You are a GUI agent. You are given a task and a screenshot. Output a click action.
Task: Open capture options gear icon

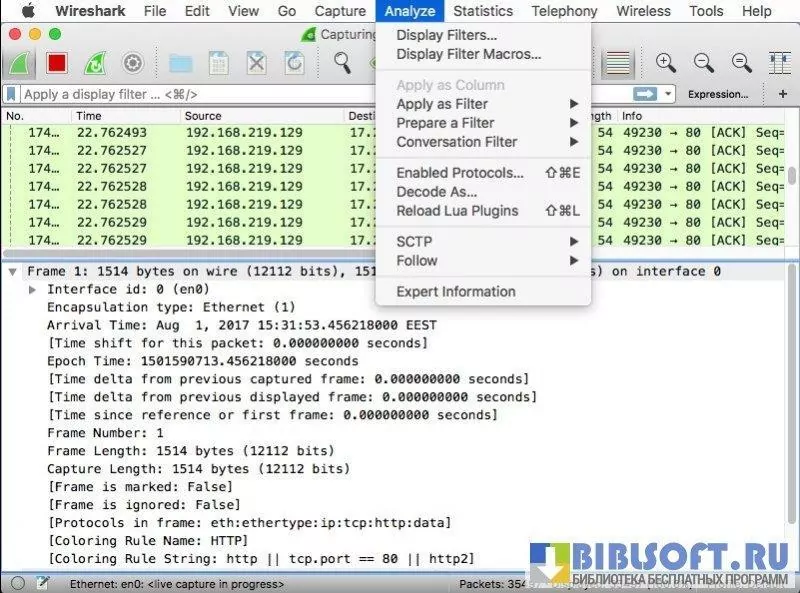(x=133, y=64)
